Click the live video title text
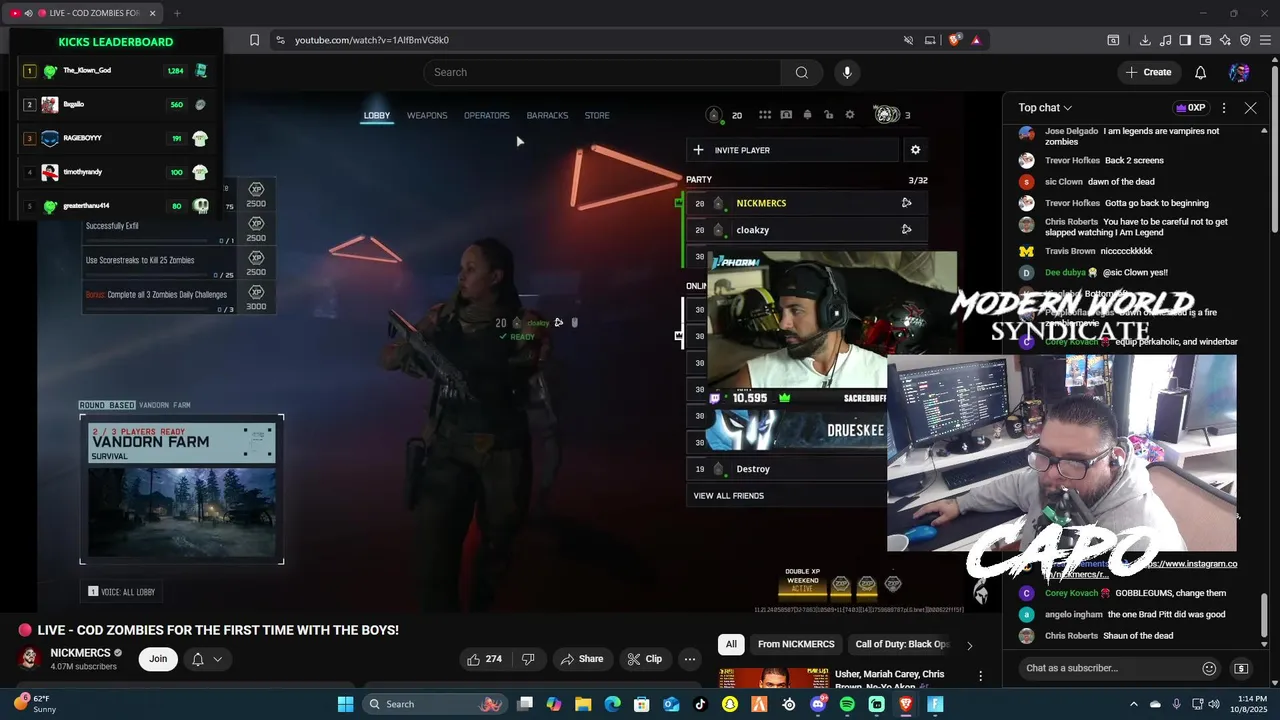The height and width of the screenshot is (720, 1280). [218, 630]
